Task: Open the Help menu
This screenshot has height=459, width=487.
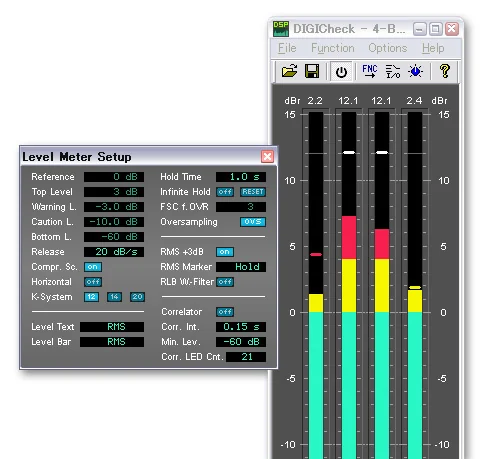Action: [x=433, y=48]
